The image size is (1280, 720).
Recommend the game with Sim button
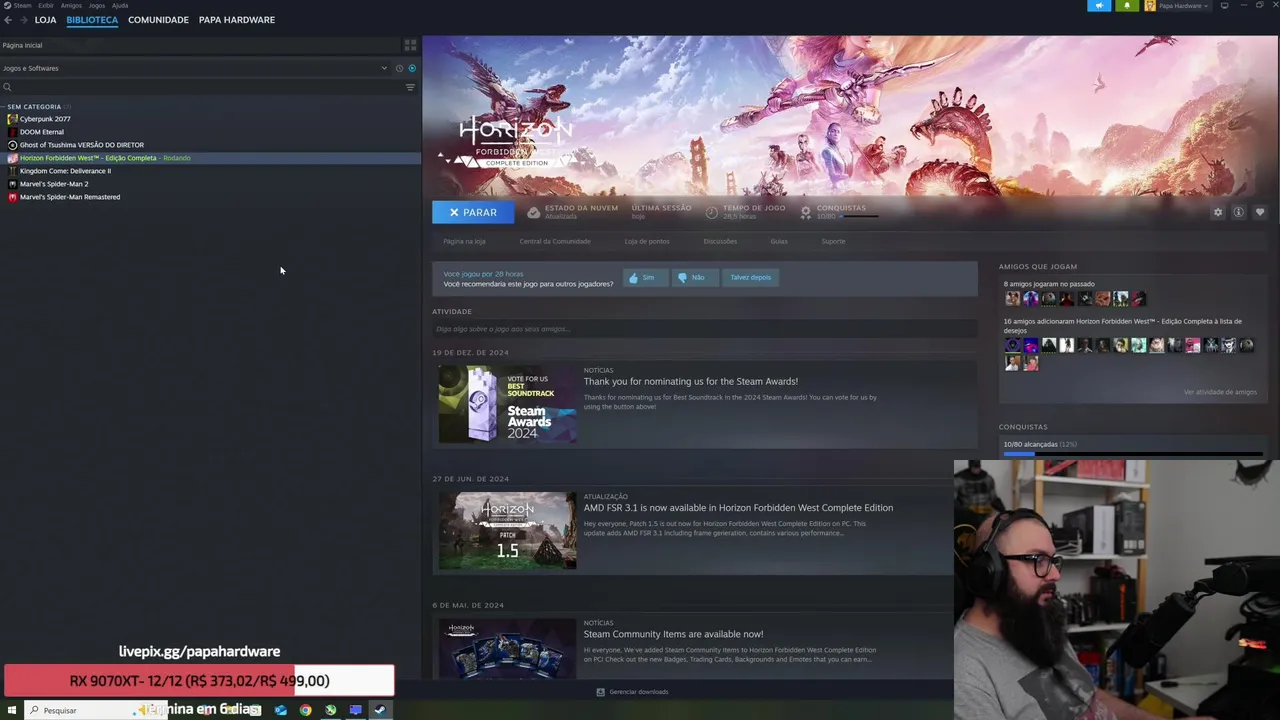coord(645,277)
